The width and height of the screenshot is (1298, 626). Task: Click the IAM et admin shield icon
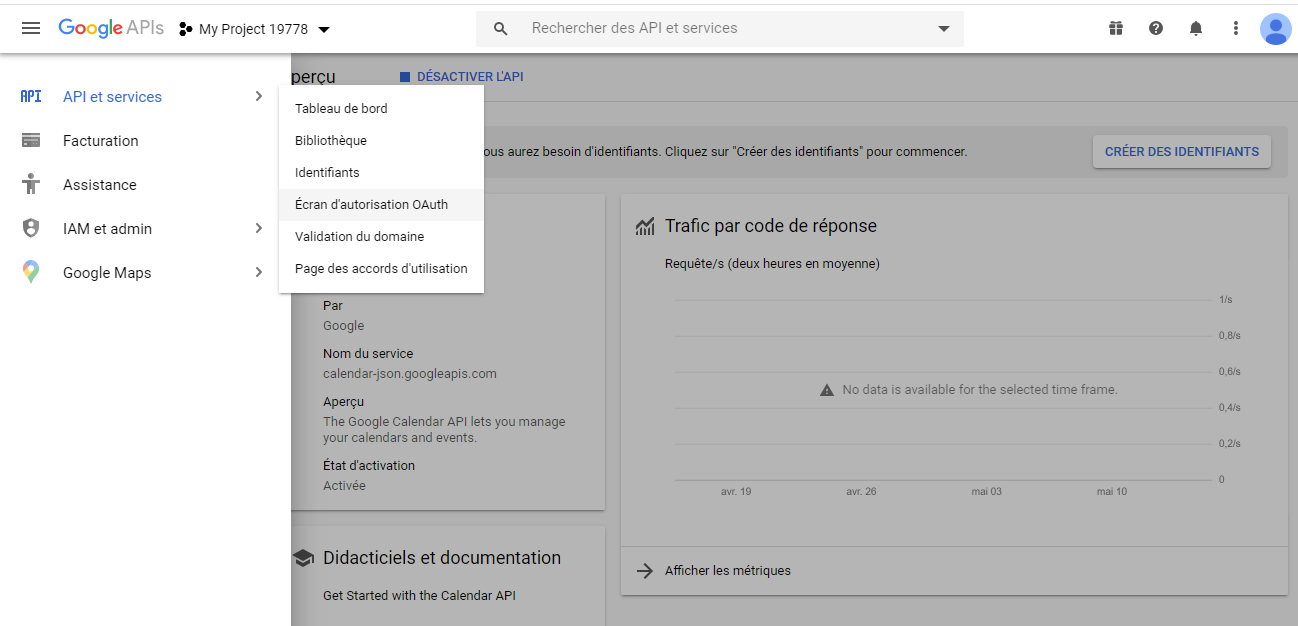pos(31,228)
